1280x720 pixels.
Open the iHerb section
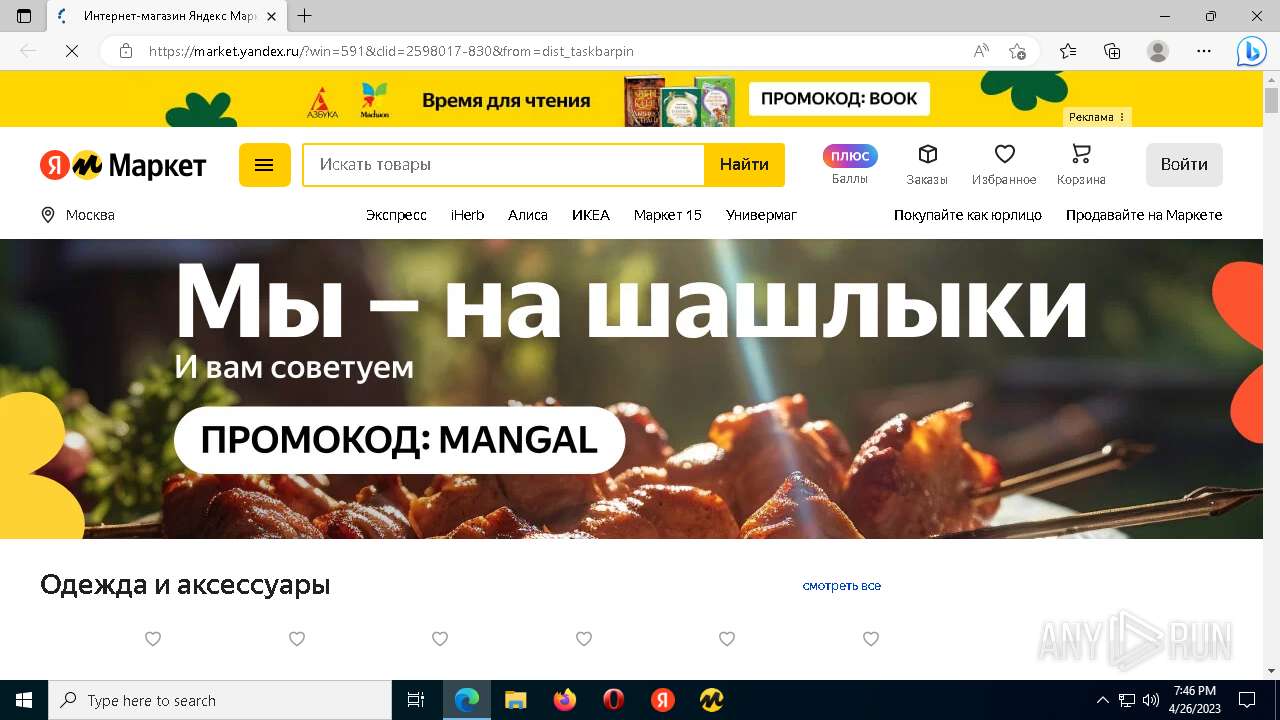(x=467, y=215)
